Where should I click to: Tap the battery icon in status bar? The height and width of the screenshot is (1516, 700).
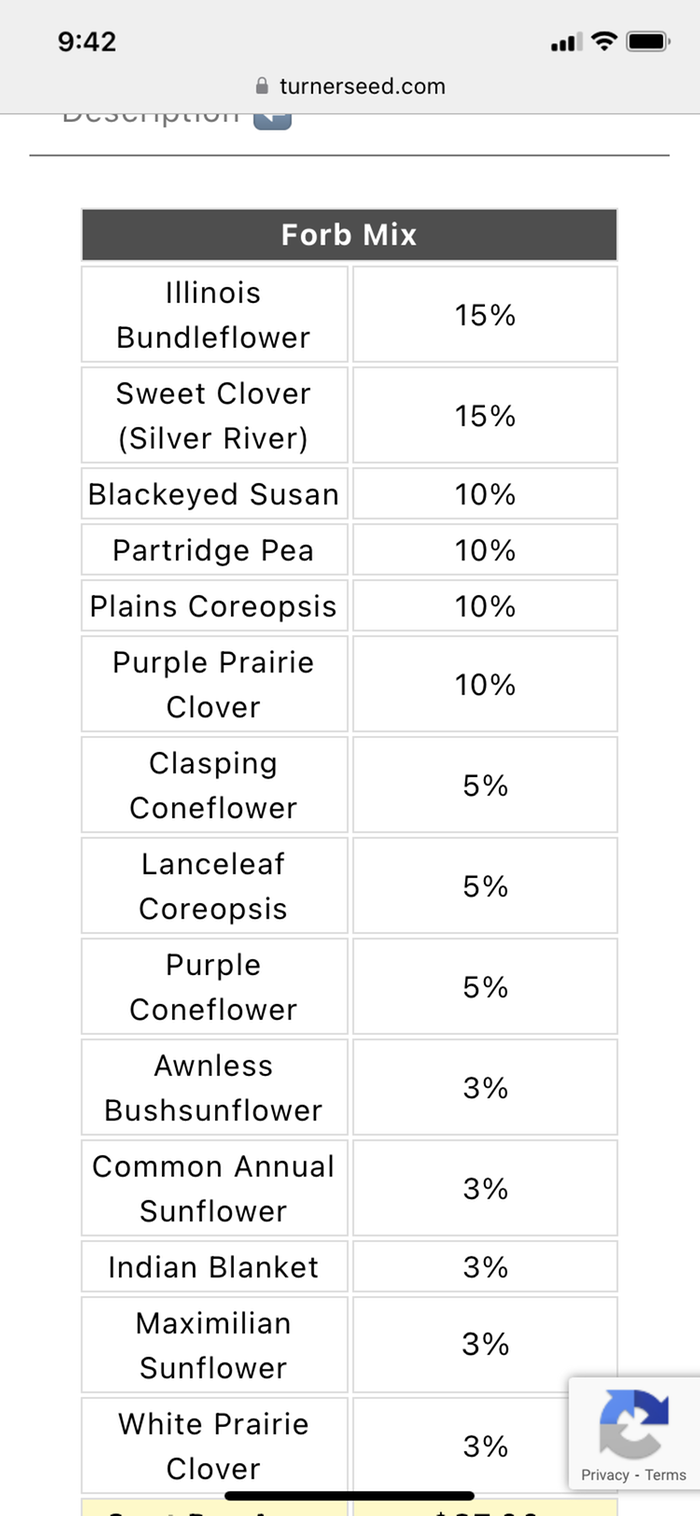648,42
